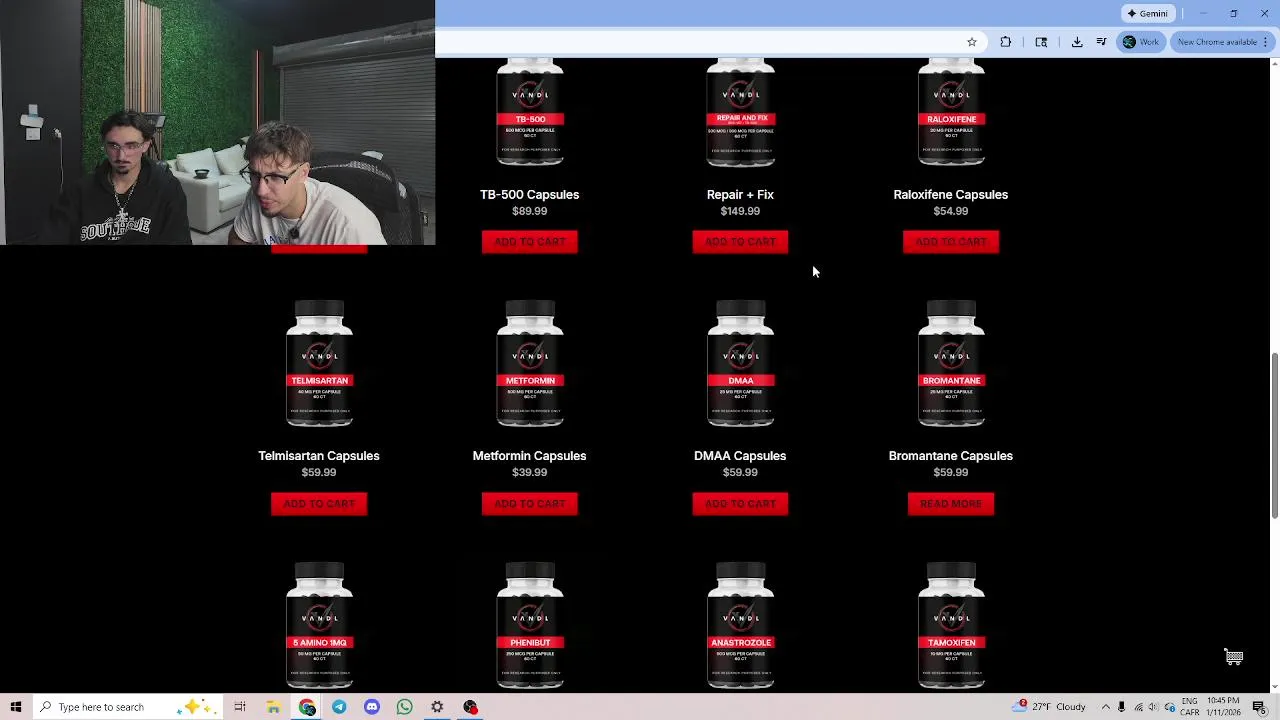1280x720 pixels.
Task: Add Repair + Fix to cart
Action: pos(740,242)
